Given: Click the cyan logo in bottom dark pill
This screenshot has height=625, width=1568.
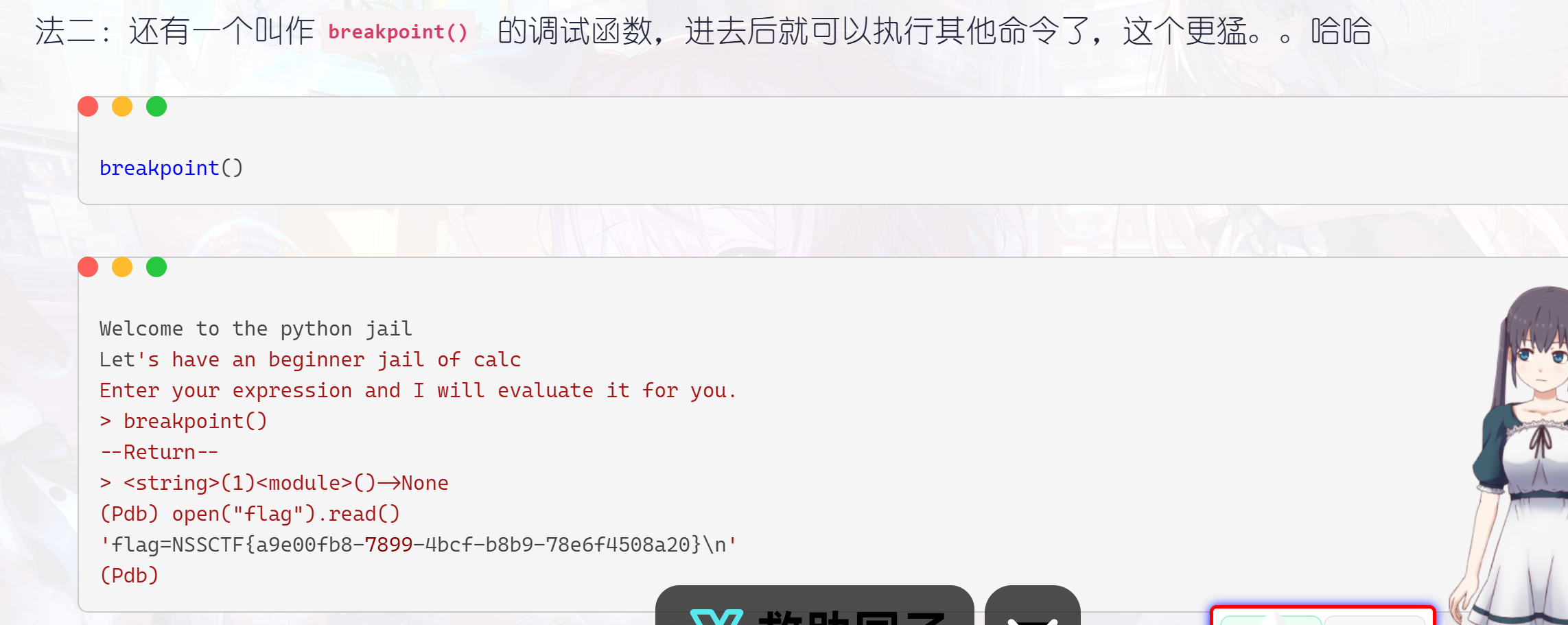Looking at the screenshot, I should click(x=716, y=616).
